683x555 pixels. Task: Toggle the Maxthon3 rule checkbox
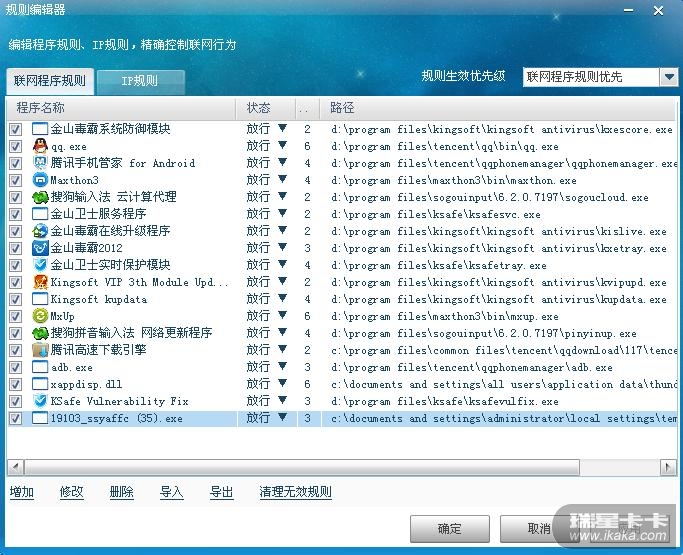[16, 180]
